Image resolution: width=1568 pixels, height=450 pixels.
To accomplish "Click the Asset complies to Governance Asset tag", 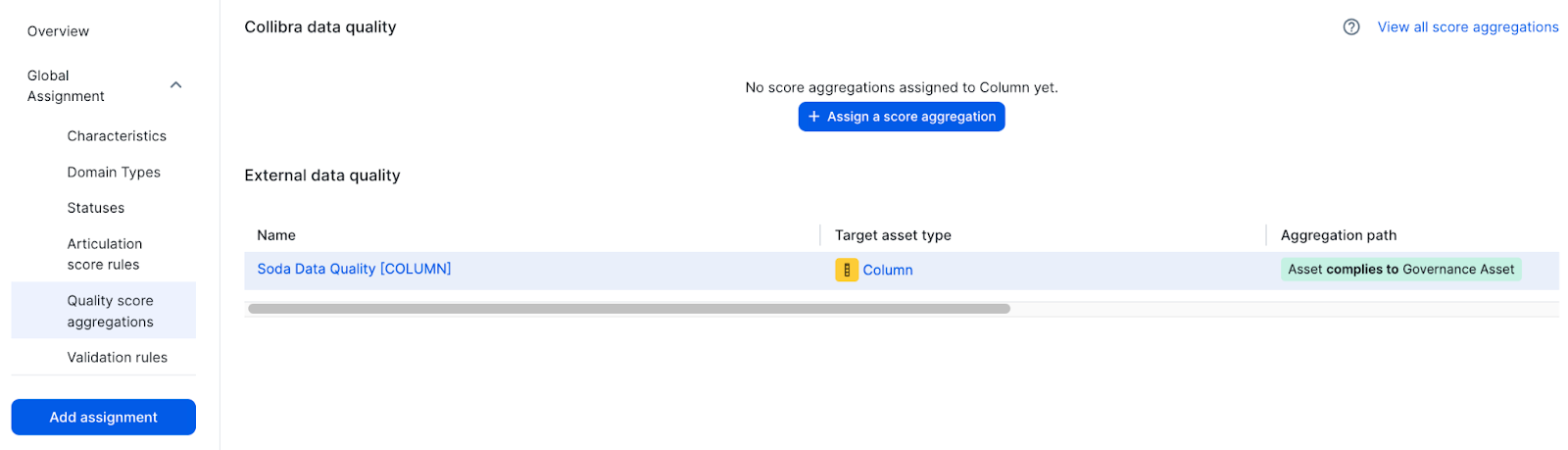I will coord(1400,270).
